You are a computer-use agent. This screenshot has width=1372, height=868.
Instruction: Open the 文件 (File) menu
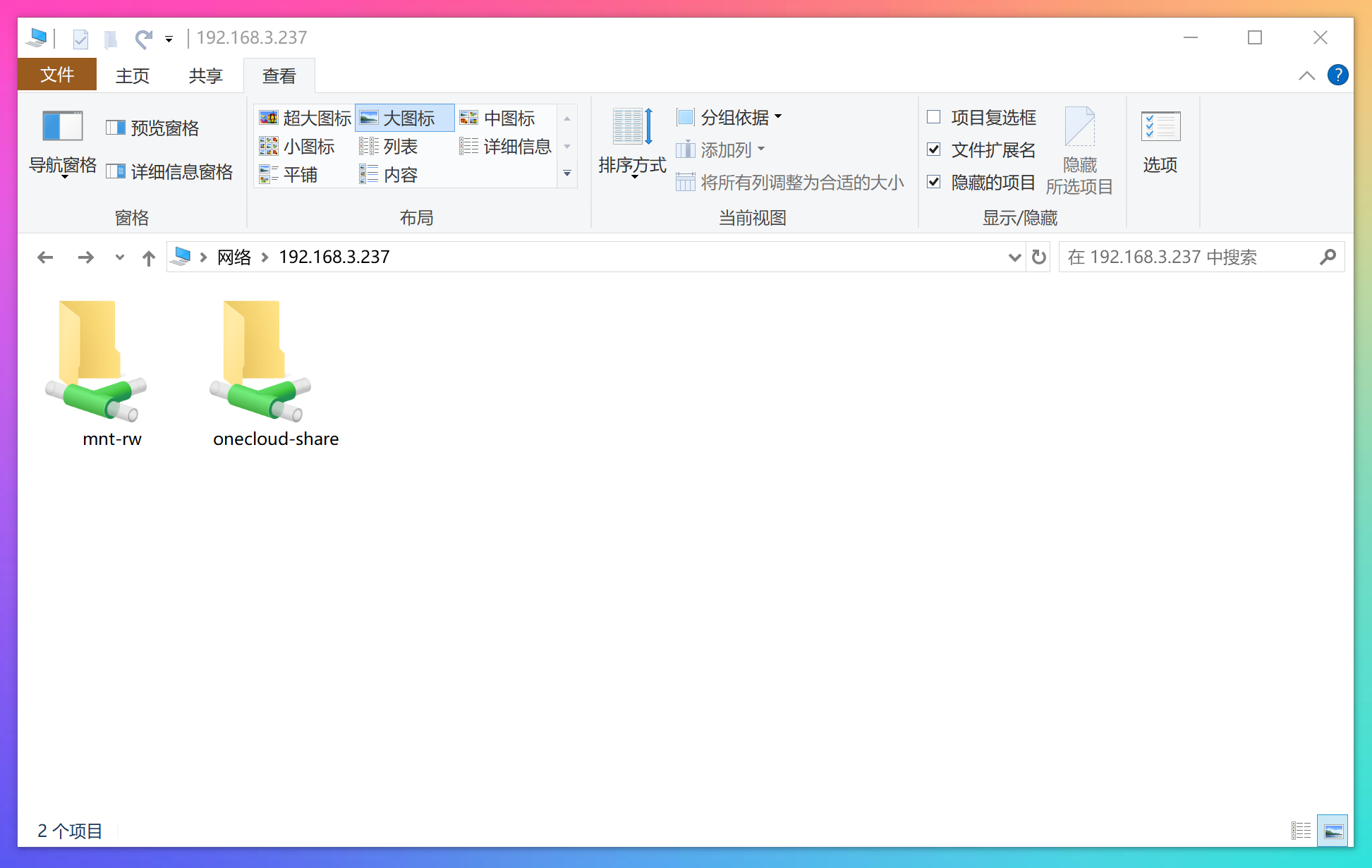click(x=56, y=75)
